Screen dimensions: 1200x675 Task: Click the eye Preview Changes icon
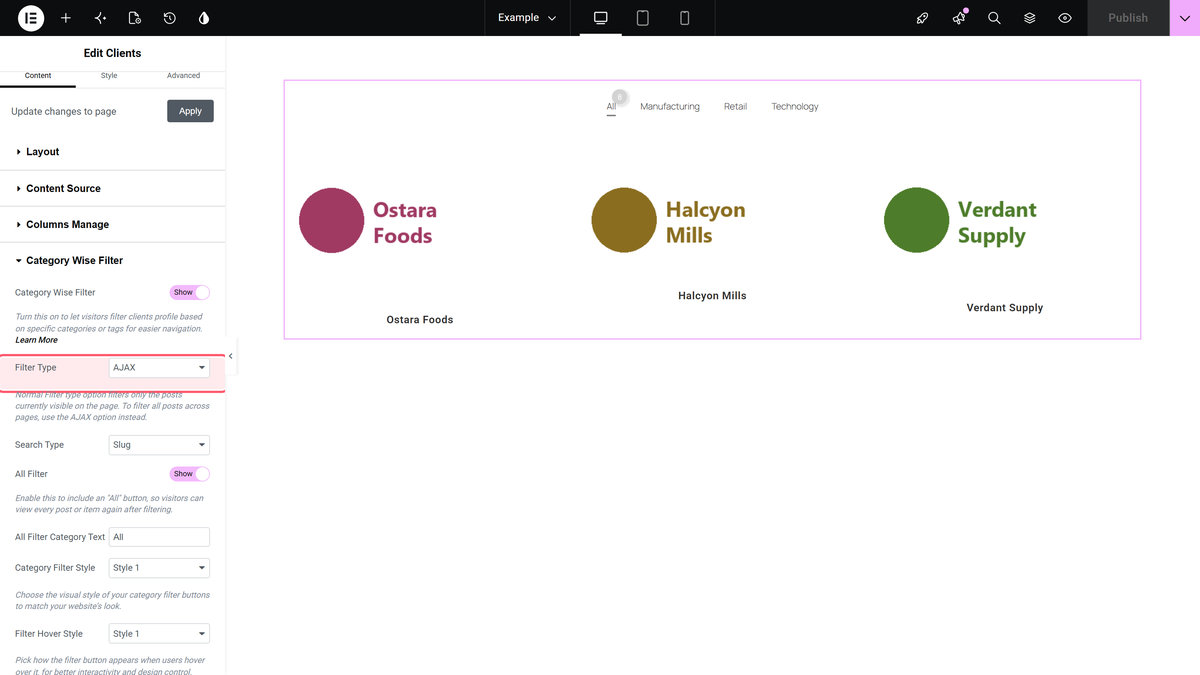[x=1065, y=18]
